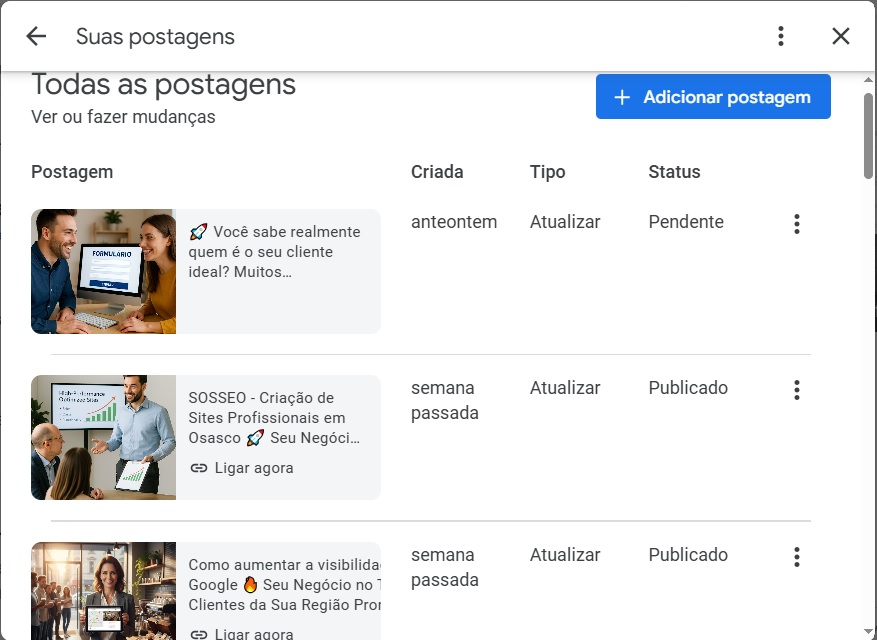This screenshot has width=877, height=640.
Task: Open the header three-dot options menu
Action: (781, 36)
